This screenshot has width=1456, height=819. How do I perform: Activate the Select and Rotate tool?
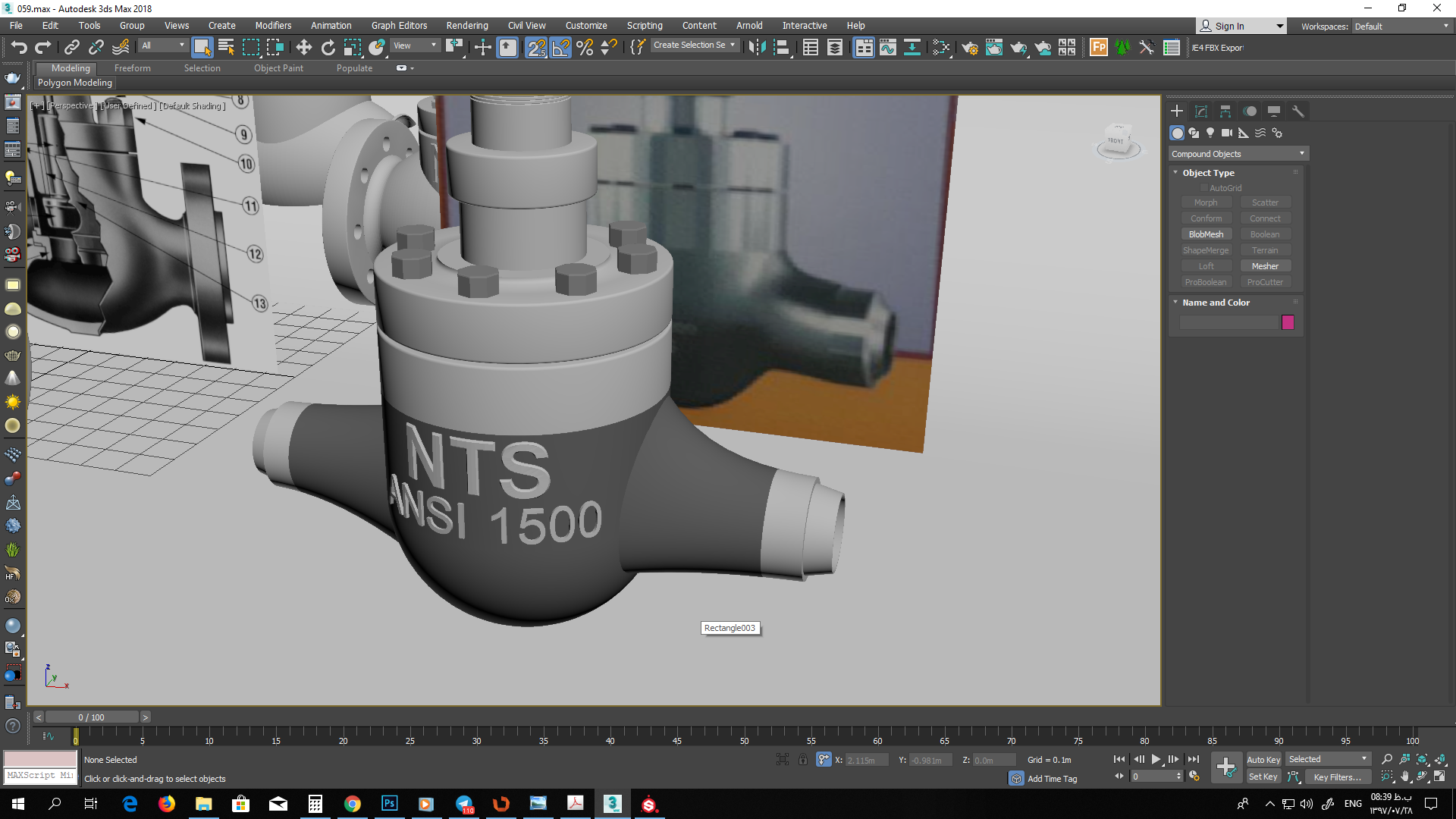point(328,48)
